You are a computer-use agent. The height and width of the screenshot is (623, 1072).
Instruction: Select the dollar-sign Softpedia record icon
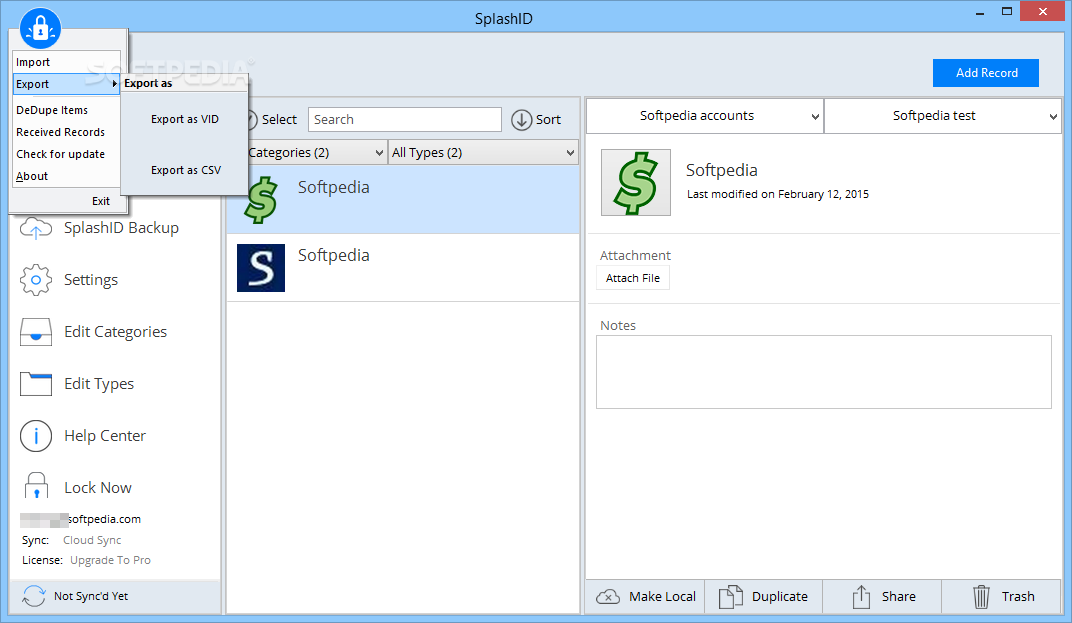(x=261, y=200)
